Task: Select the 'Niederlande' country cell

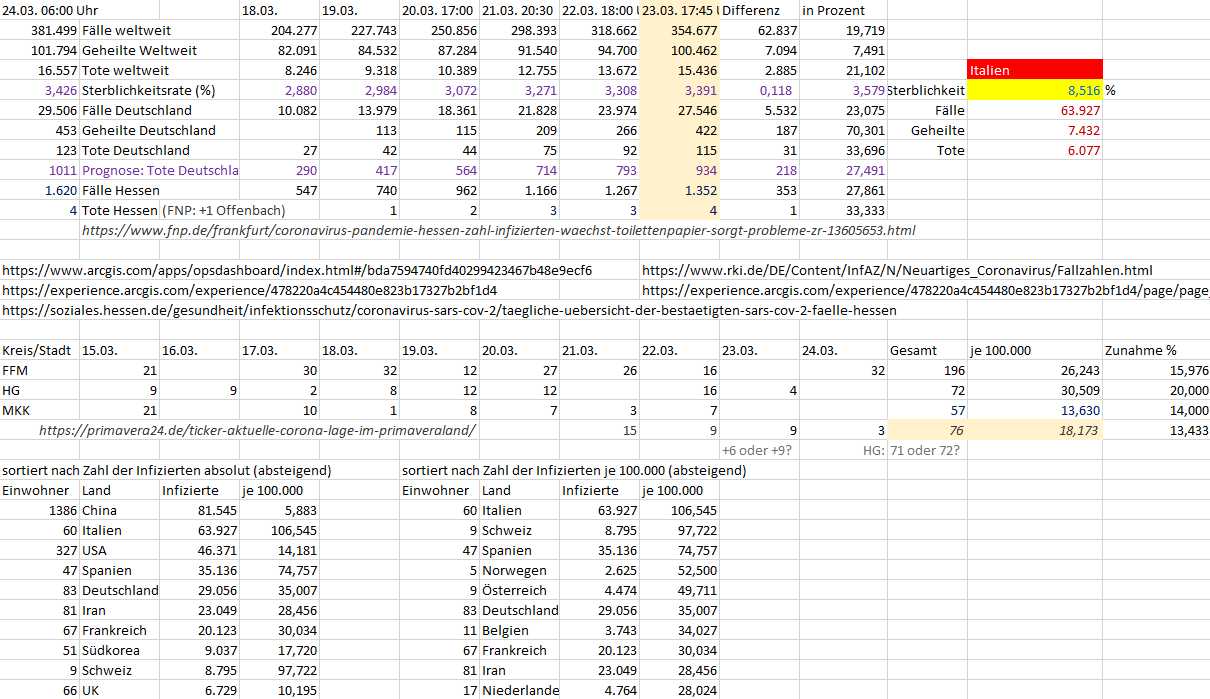Action: tap(520, 690)
